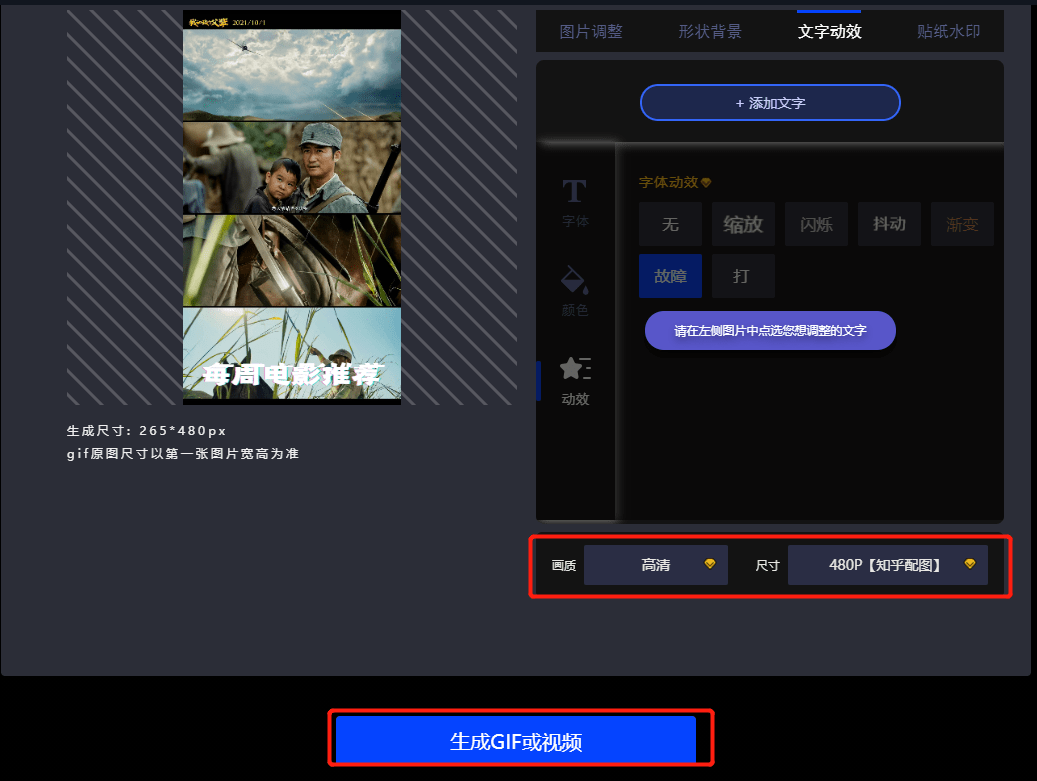Switch to the 图片调整 tab
The height and width of the screenshot is (781, 1037).
coord(591,31)
